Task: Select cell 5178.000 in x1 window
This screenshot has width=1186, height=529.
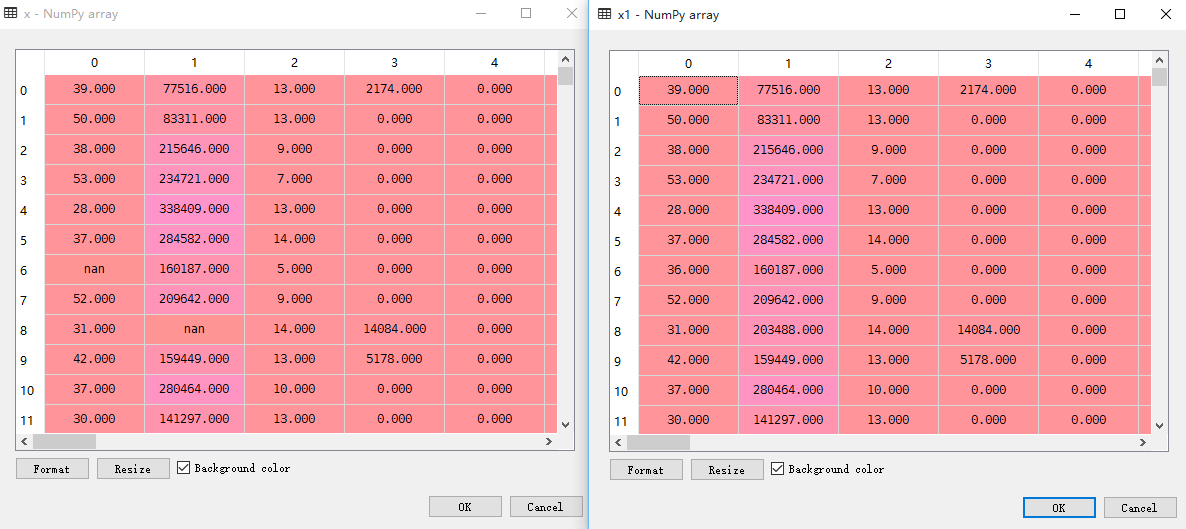Action: click(x=988, y=359)
